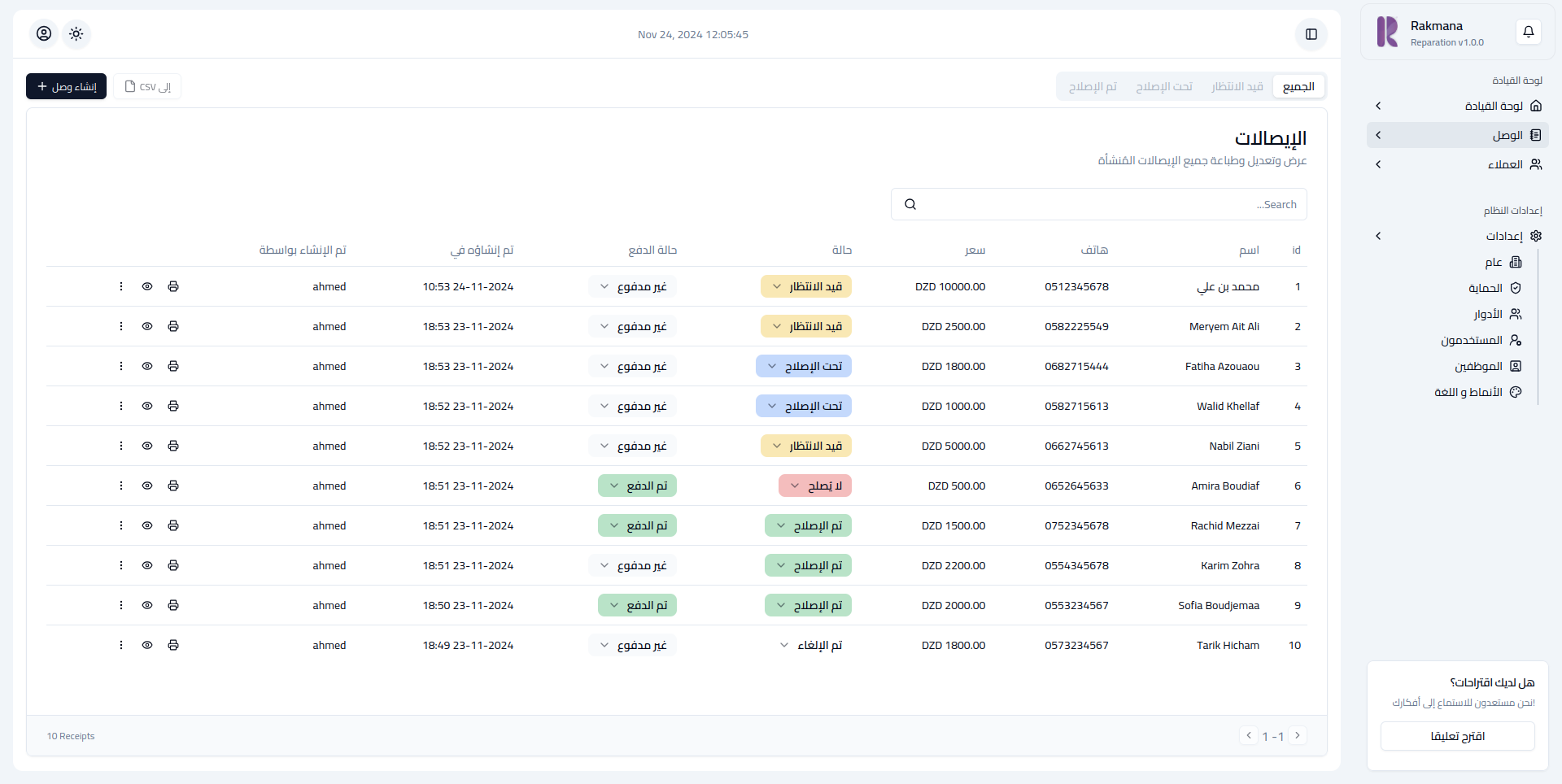
Task: Click the إنشاء وصل create button
Action: (66, 86)
